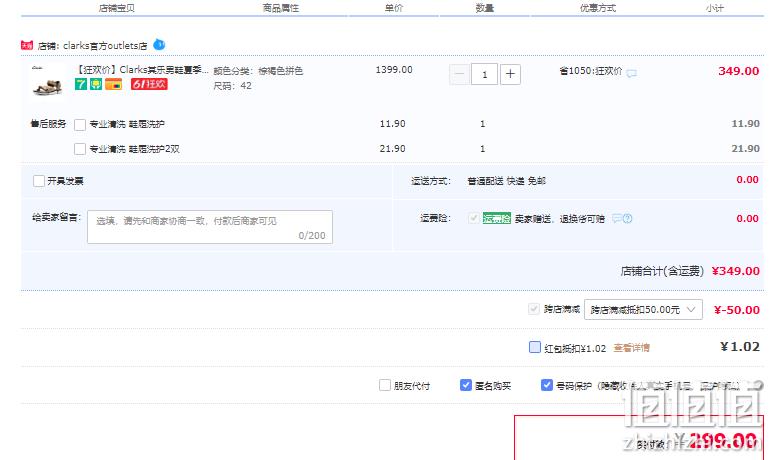
Task: Click the comment icon after 退换货可赔
Action: [616, 218]
